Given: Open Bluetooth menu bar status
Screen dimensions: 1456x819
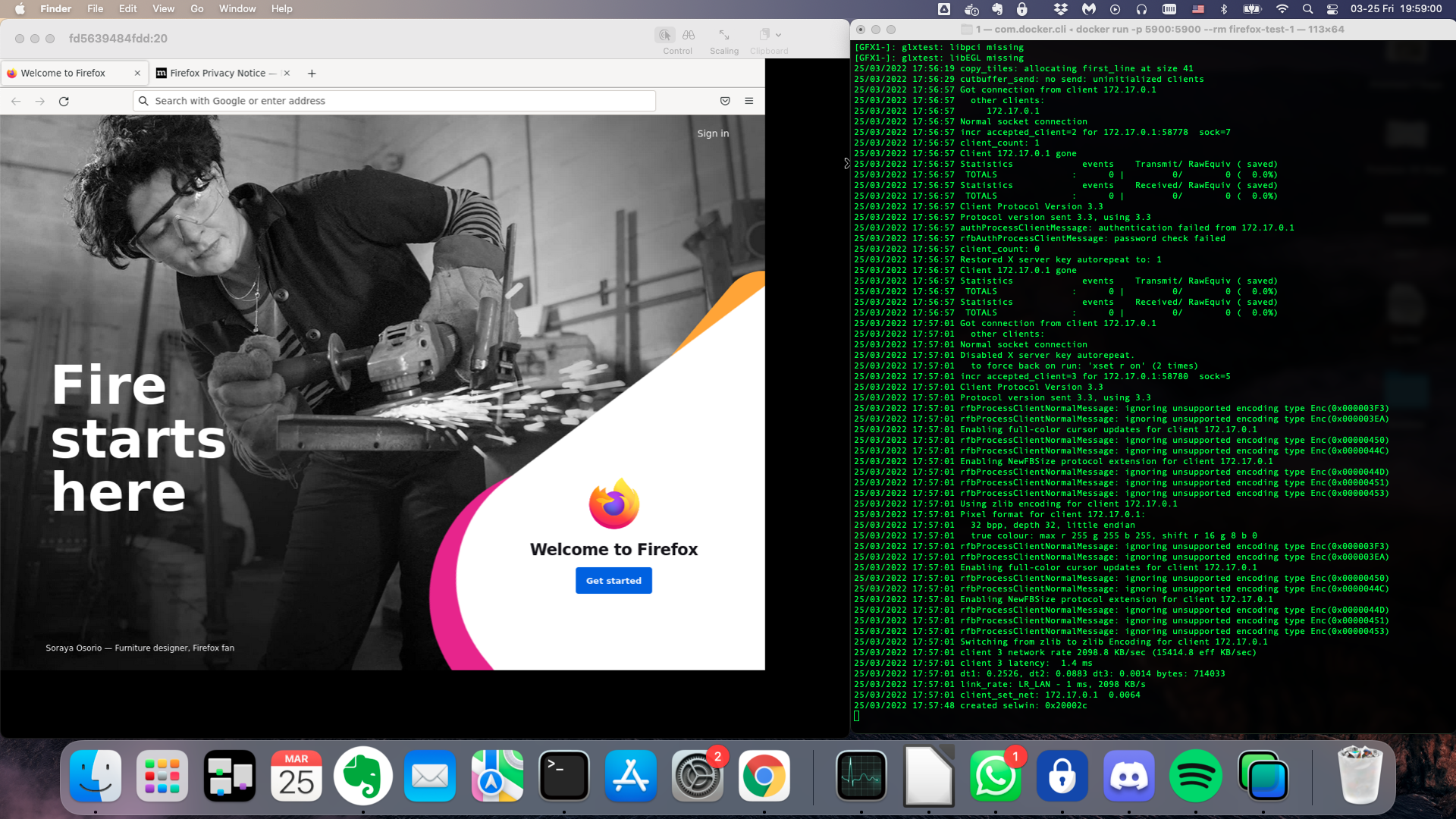Looking at the screenshot, I should pos(1223,9).
